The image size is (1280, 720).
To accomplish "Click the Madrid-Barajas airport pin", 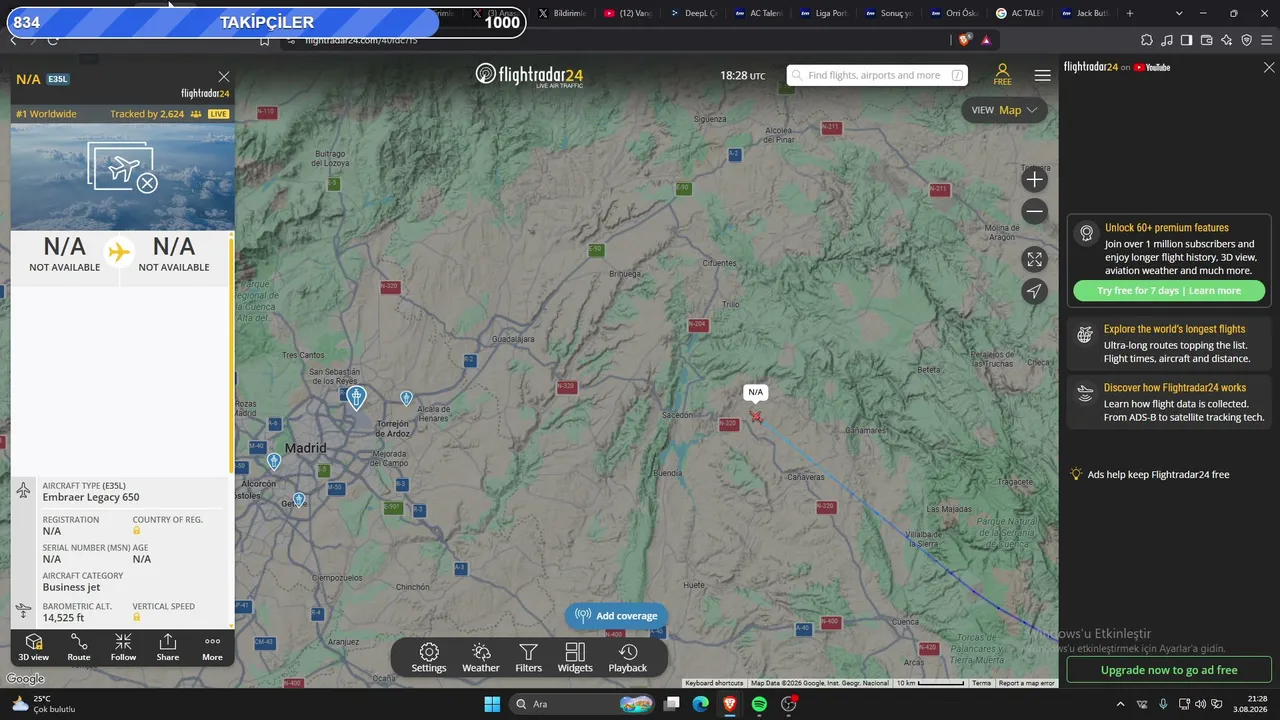I will (x=356, y=398).
